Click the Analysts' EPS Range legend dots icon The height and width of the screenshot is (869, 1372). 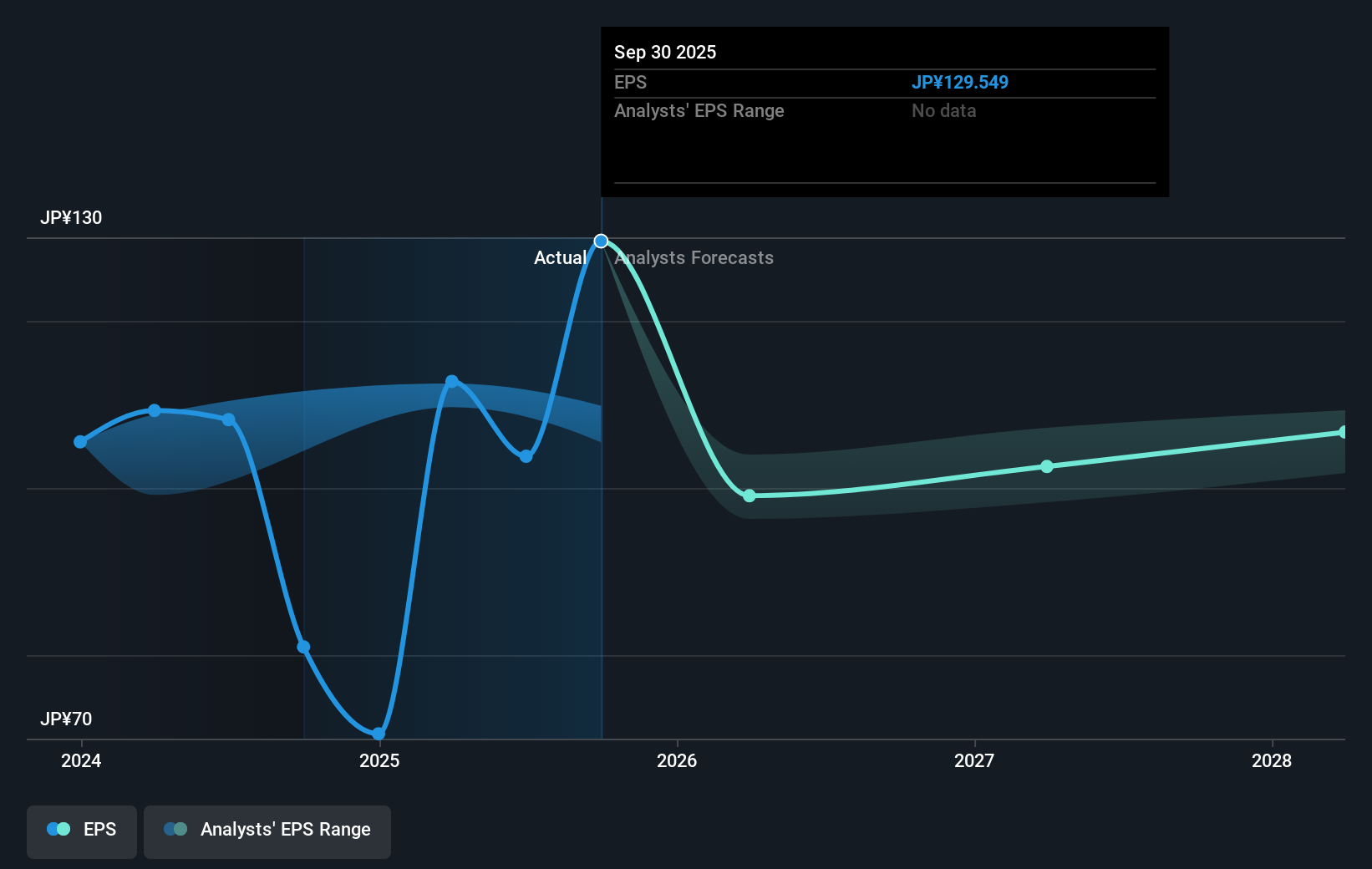pos(175,829)
